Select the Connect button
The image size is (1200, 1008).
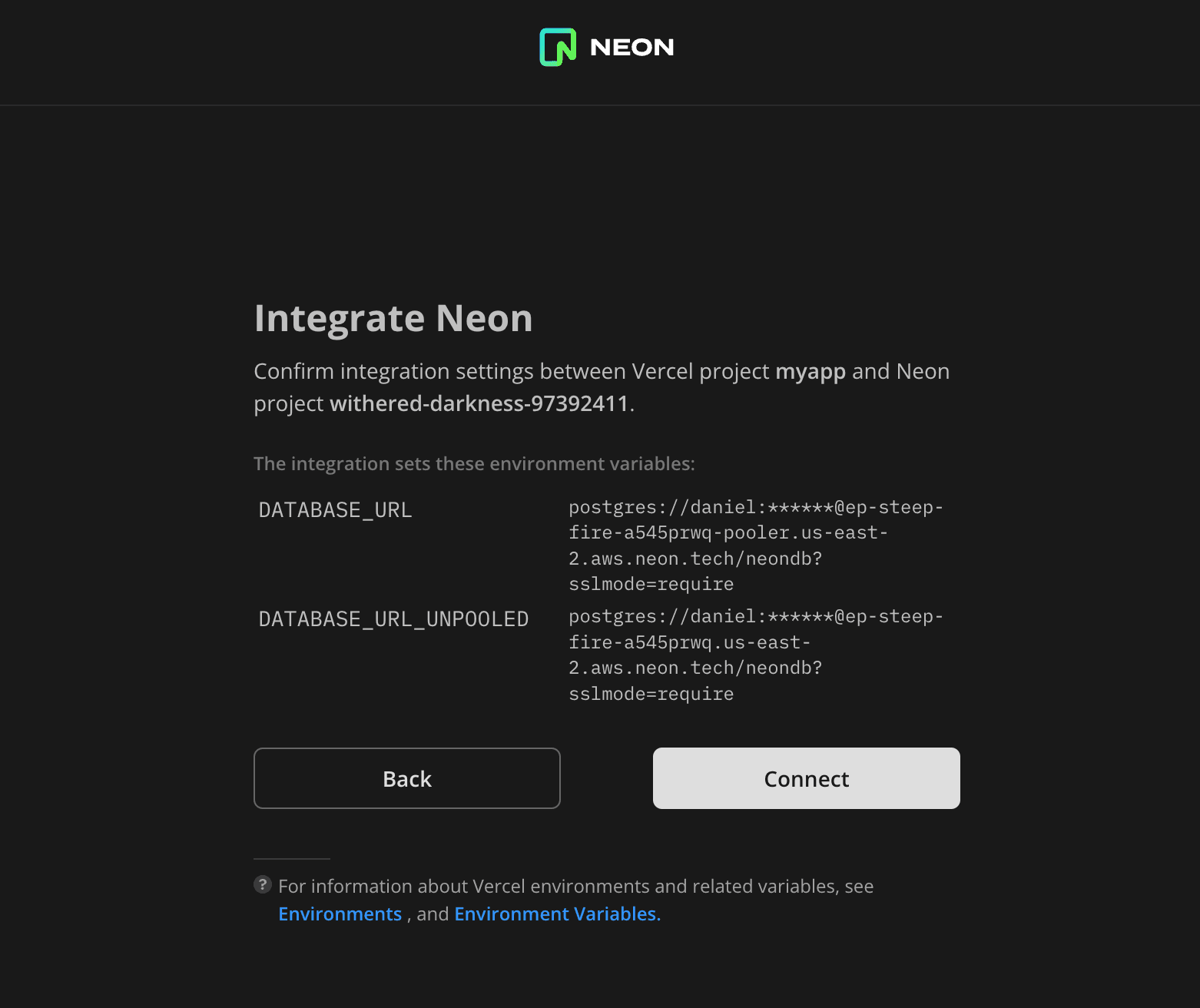point(806,778)
